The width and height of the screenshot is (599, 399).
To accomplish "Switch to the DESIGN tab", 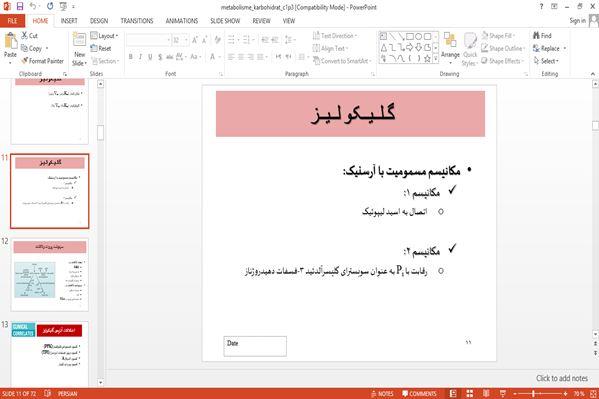I will [99, 21].
